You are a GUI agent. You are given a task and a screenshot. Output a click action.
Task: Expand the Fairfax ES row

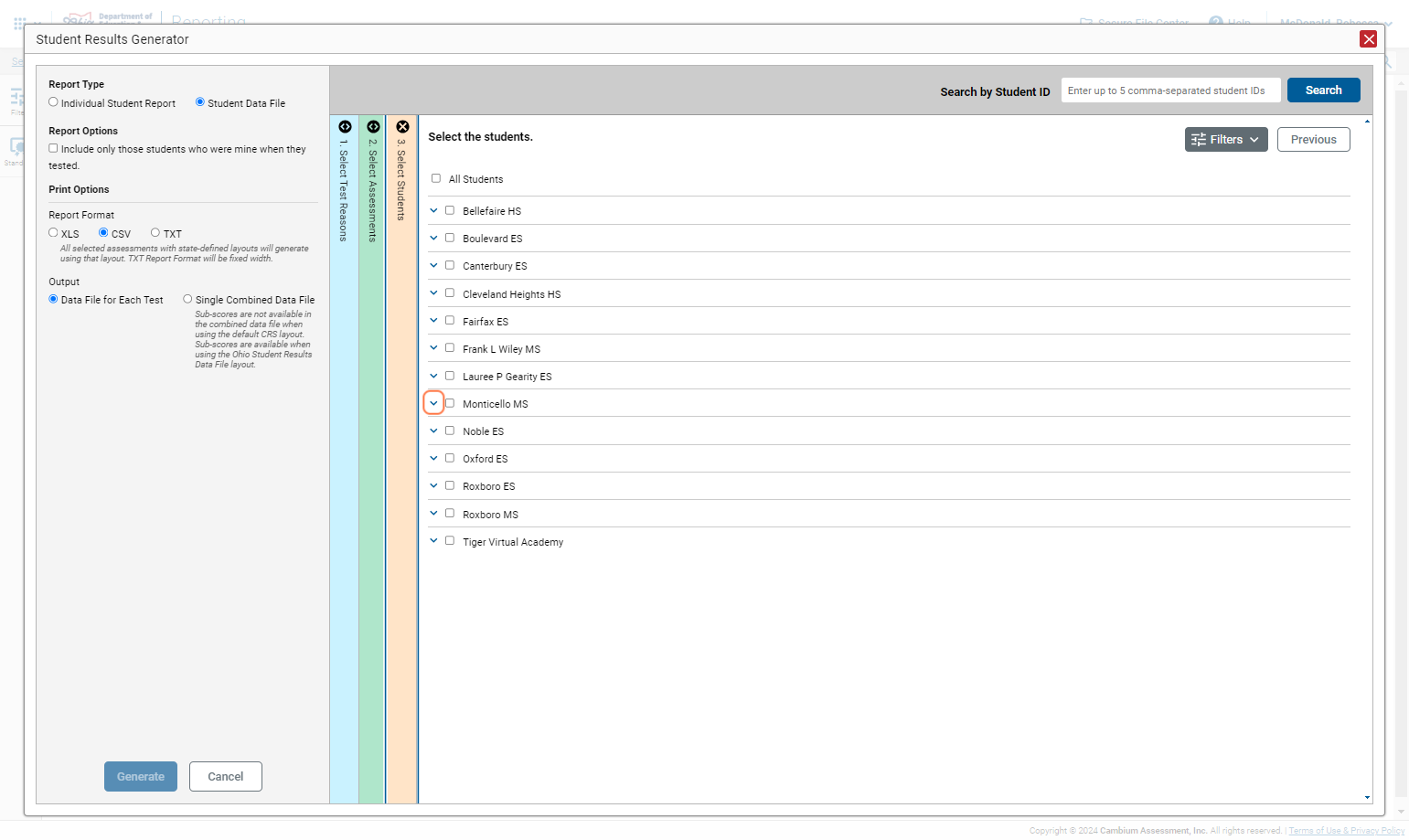[x=433, y=321]
